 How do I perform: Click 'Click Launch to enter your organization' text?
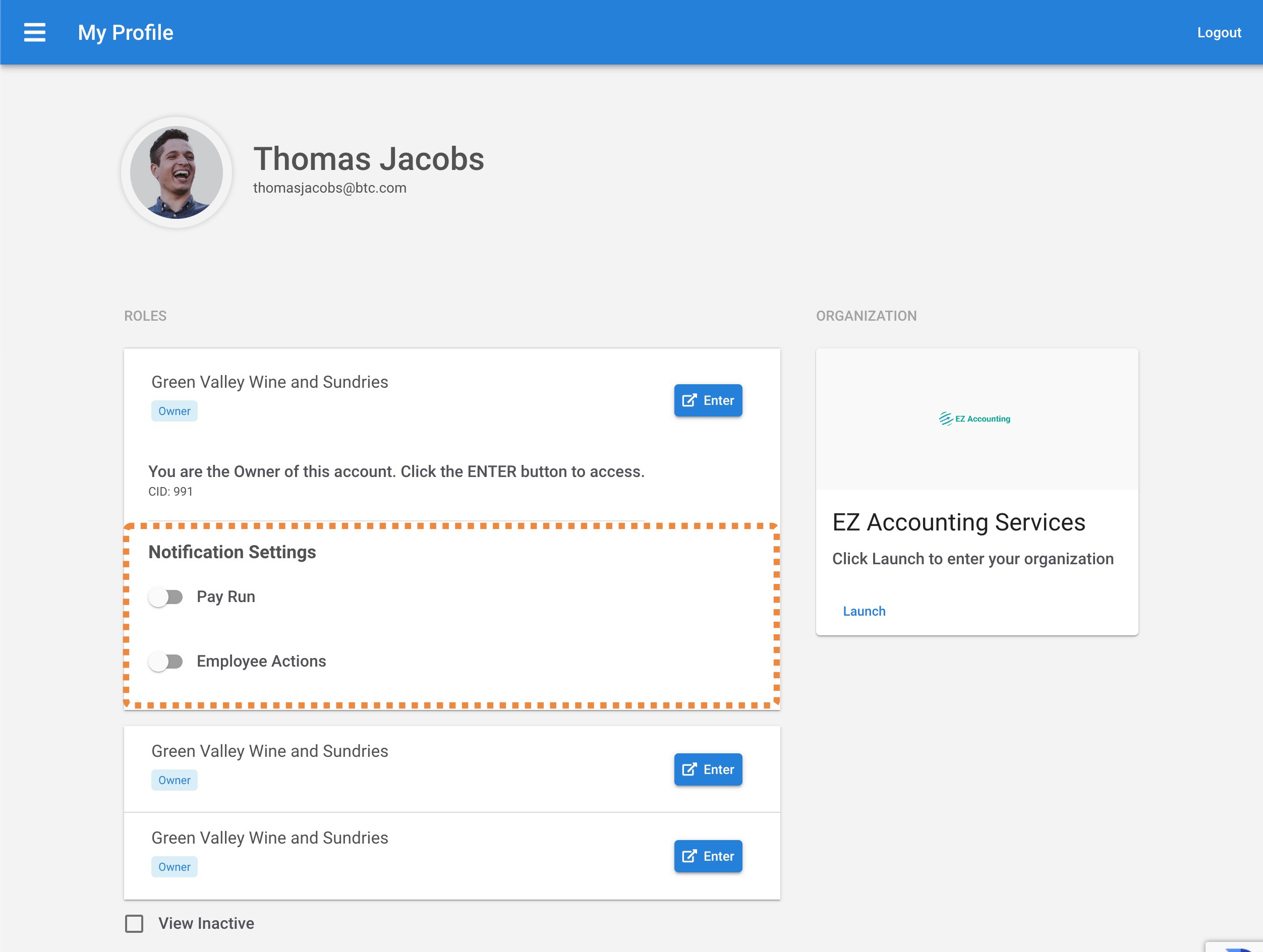[973, 559]
